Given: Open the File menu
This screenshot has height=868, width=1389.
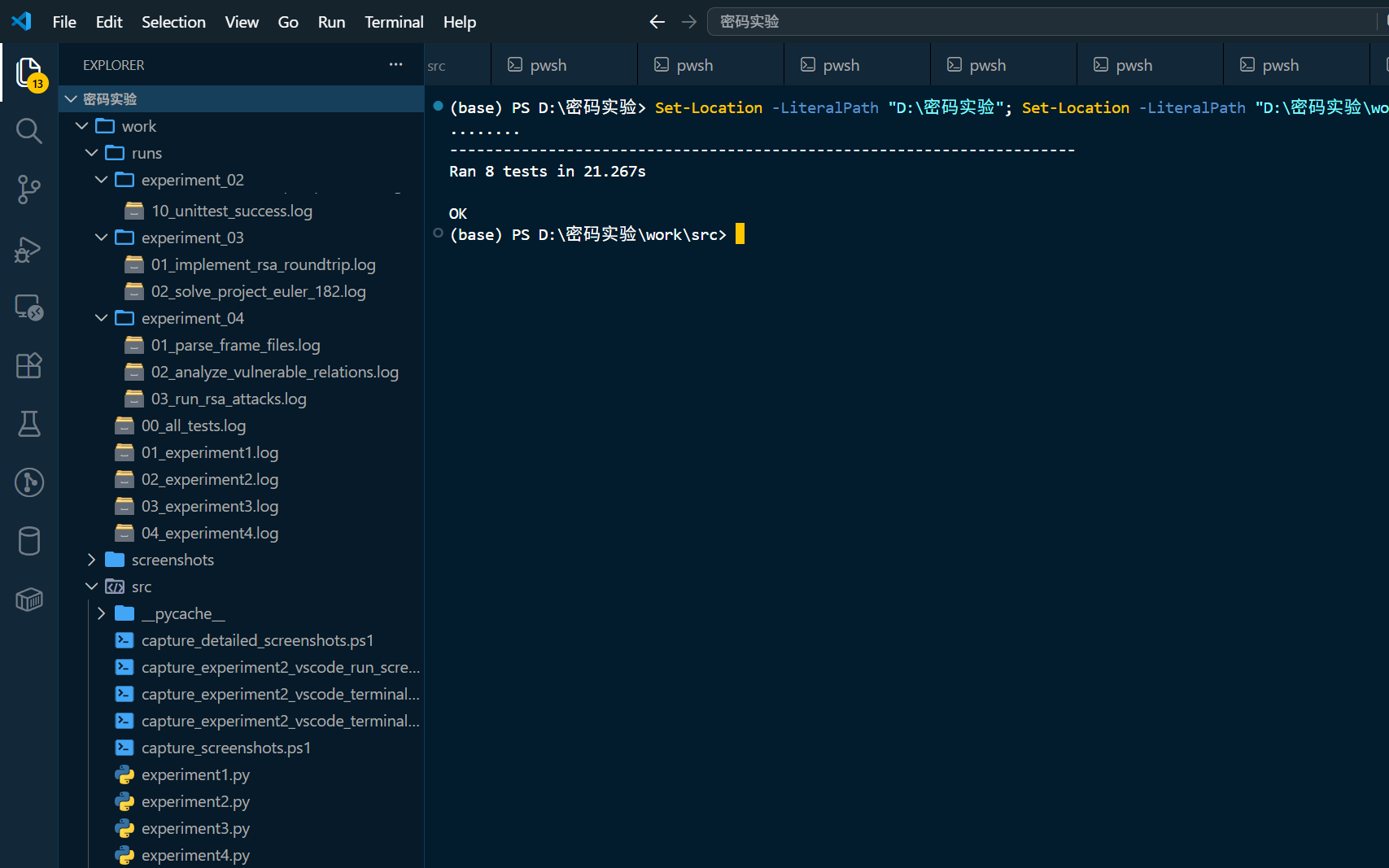Looking at the screenshot, I should (x=64, y=22).
